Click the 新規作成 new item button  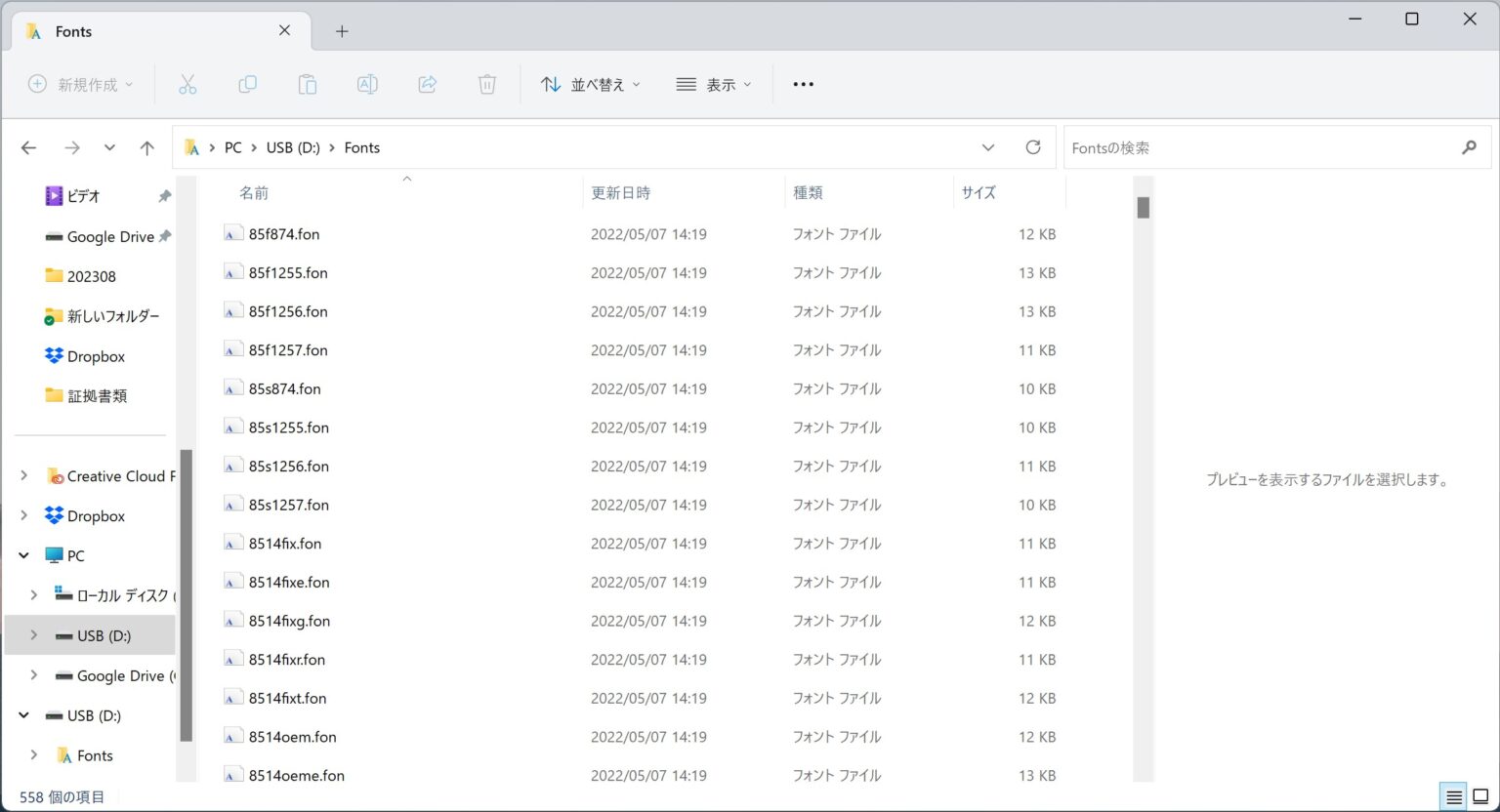click(x=81, y=85)
